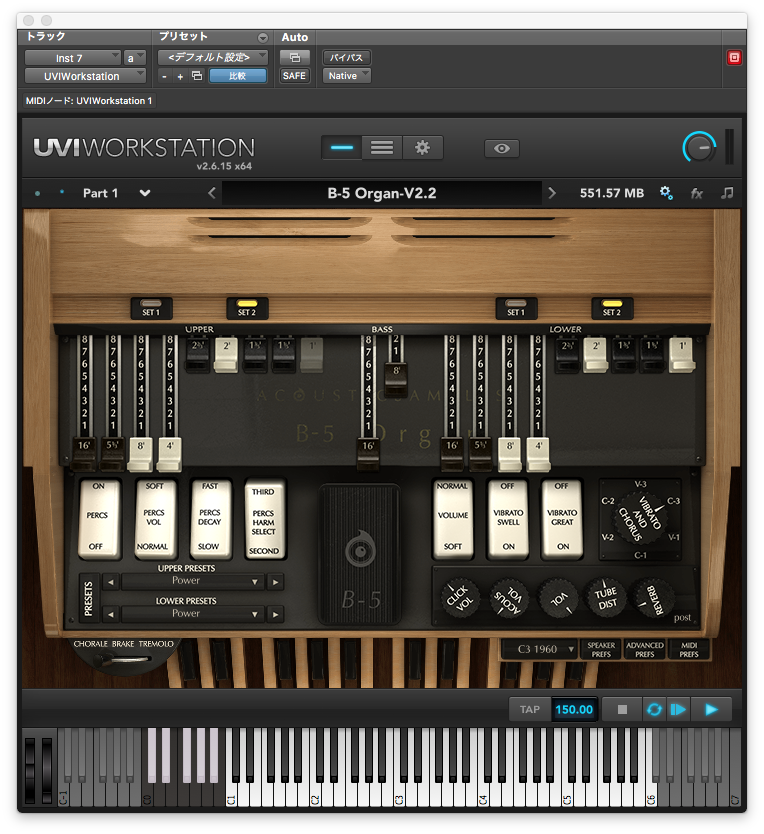Select lower manual SET 2 button
The image size is (764, 834).
pyautogui.click(x=612, y=308)
